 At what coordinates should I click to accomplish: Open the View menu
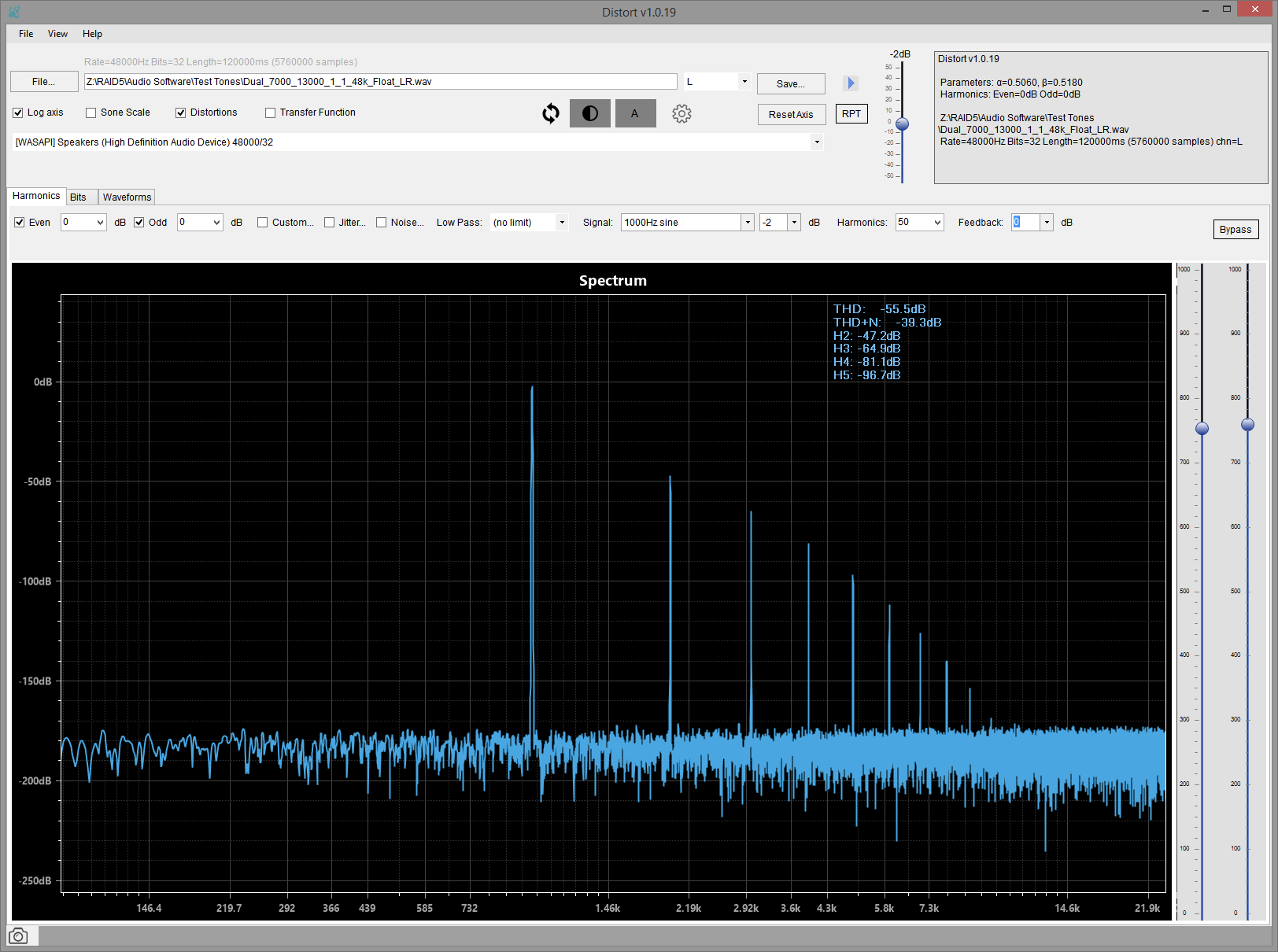click(x=57, y=34)
